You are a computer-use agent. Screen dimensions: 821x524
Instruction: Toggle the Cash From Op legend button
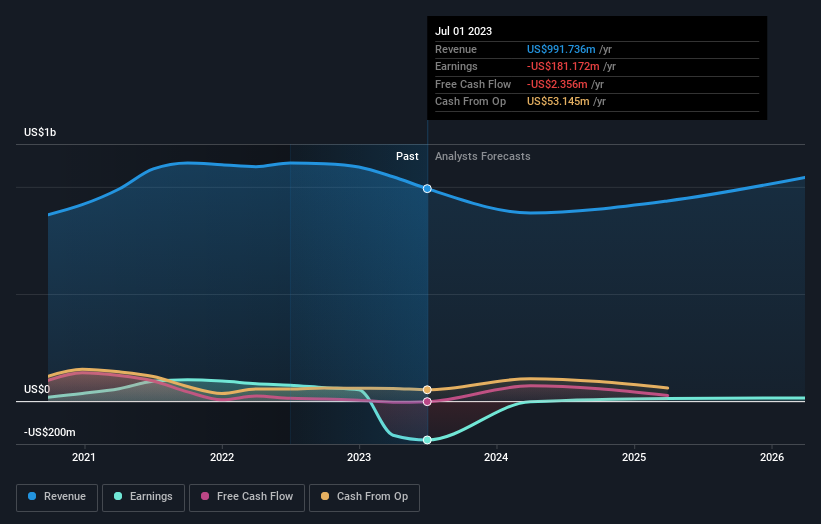(364, 497)
